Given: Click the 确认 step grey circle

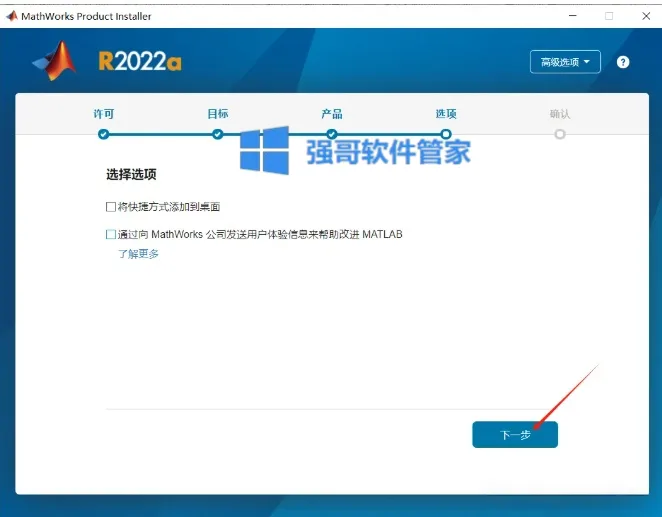Looking at the screenshot, I should pos(560,134).
